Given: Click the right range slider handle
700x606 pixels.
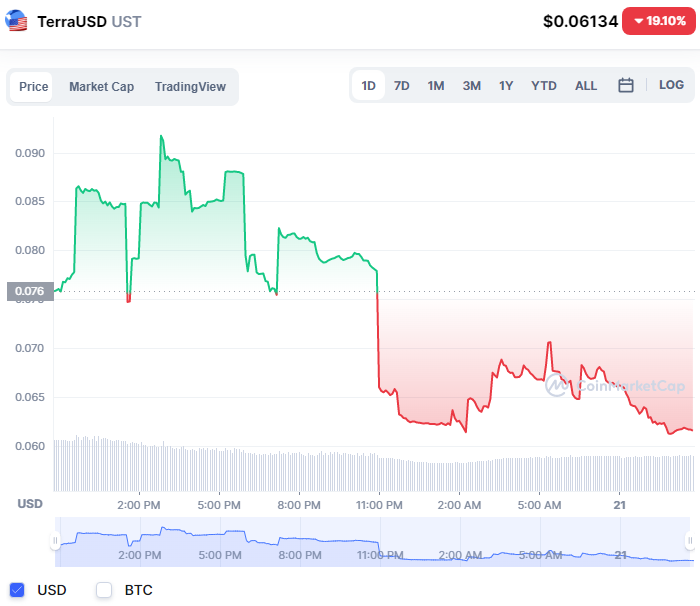Looking at the screenshot, I should pyautogui.click(x=690, y=541).
